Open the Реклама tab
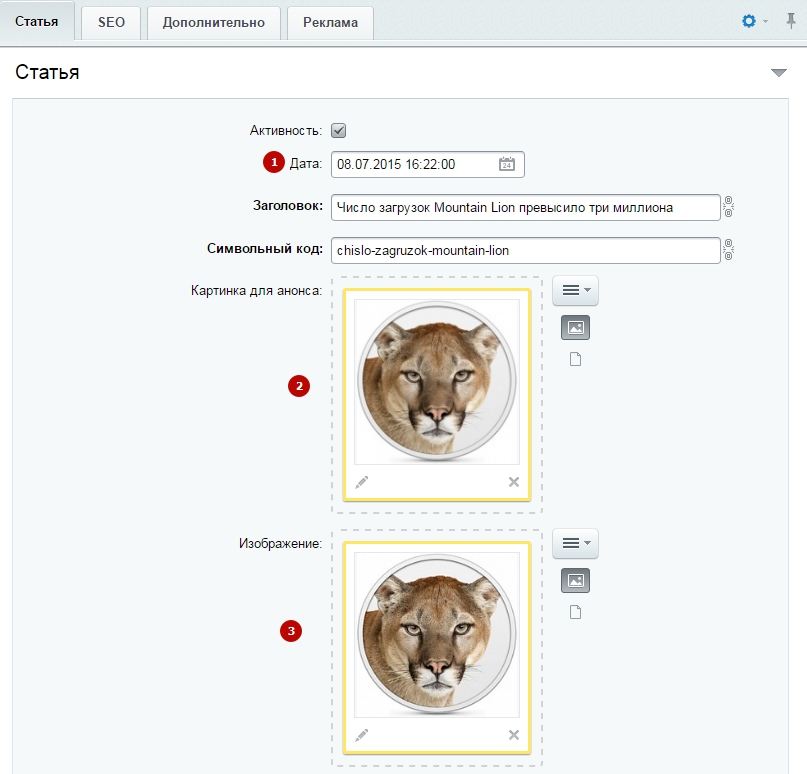This screenshot has width=807, height=774. click(x=330, y=23)
